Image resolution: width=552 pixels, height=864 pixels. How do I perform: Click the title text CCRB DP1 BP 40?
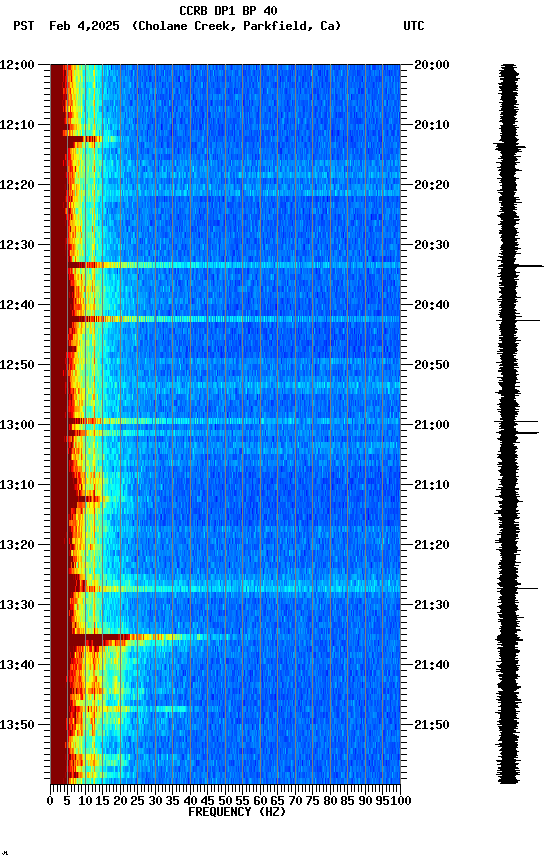point(228,10)
